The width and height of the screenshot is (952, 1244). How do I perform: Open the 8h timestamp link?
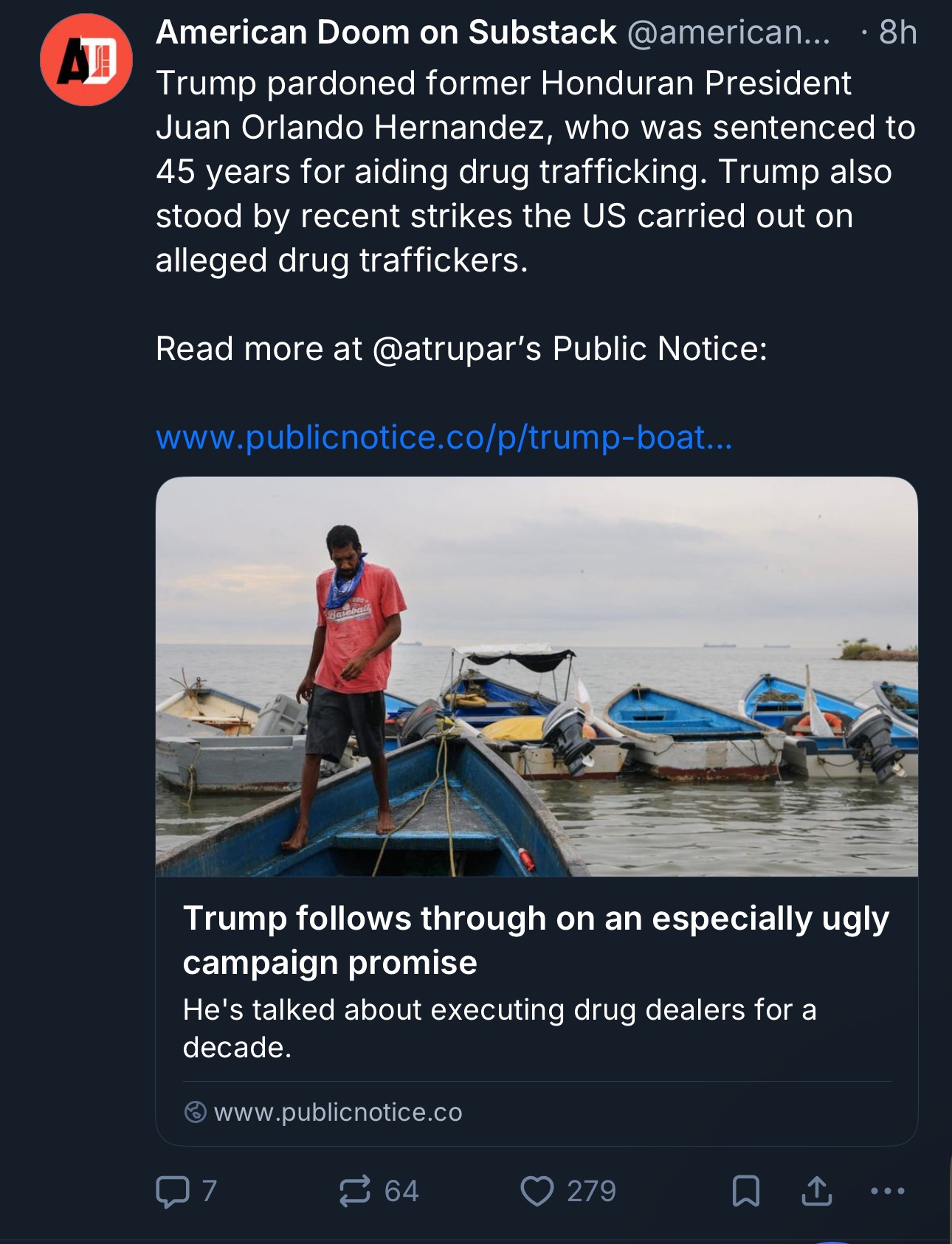pos(897,32)
